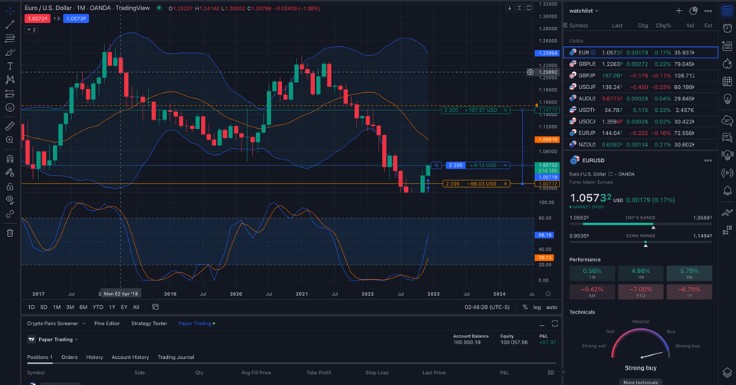Image resolution: width=736 pixels, height=385 pixels.
Task: Click the blue buy price button 1.0573
Action: point(76,19)
